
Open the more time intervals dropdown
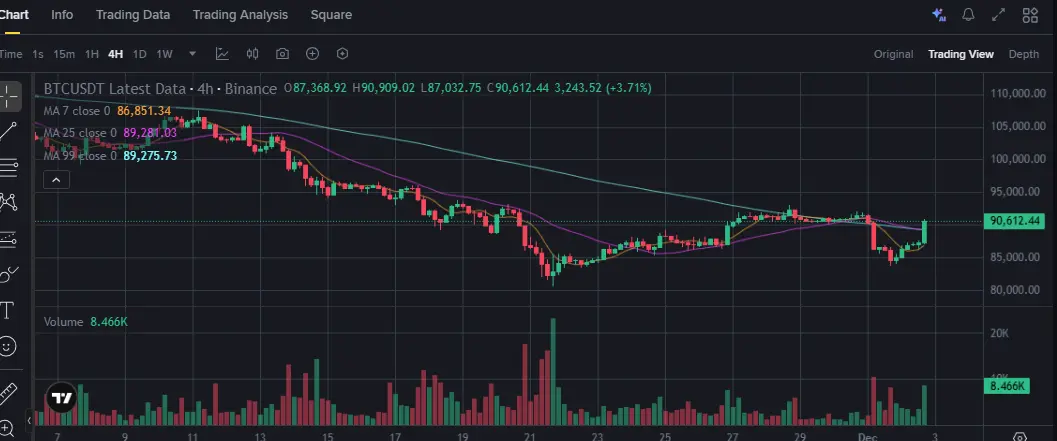tap(192, 54)
